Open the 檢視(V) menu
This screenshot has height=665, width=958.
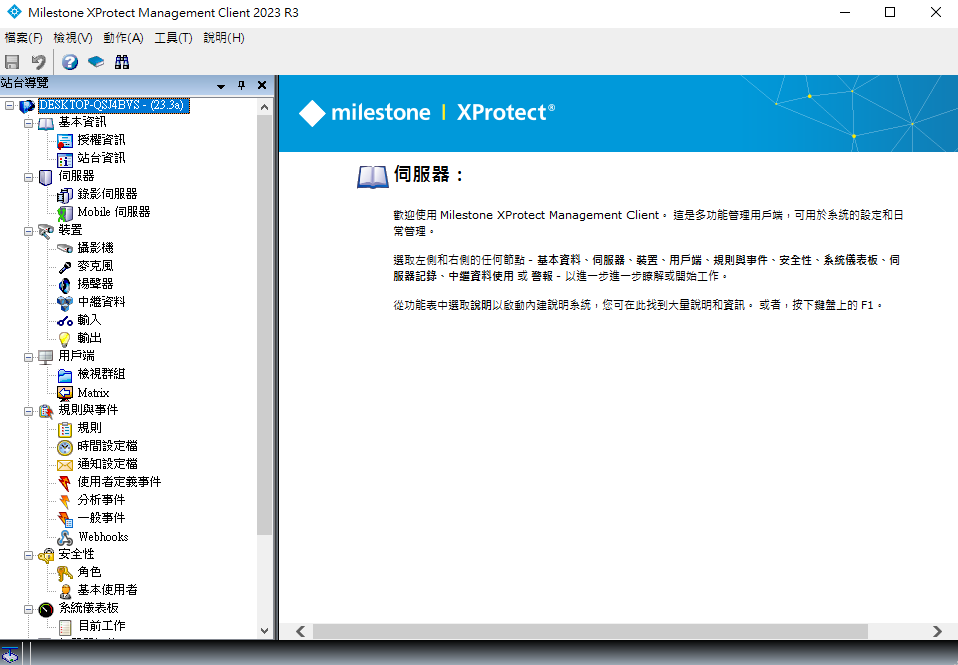coord(73,38)
